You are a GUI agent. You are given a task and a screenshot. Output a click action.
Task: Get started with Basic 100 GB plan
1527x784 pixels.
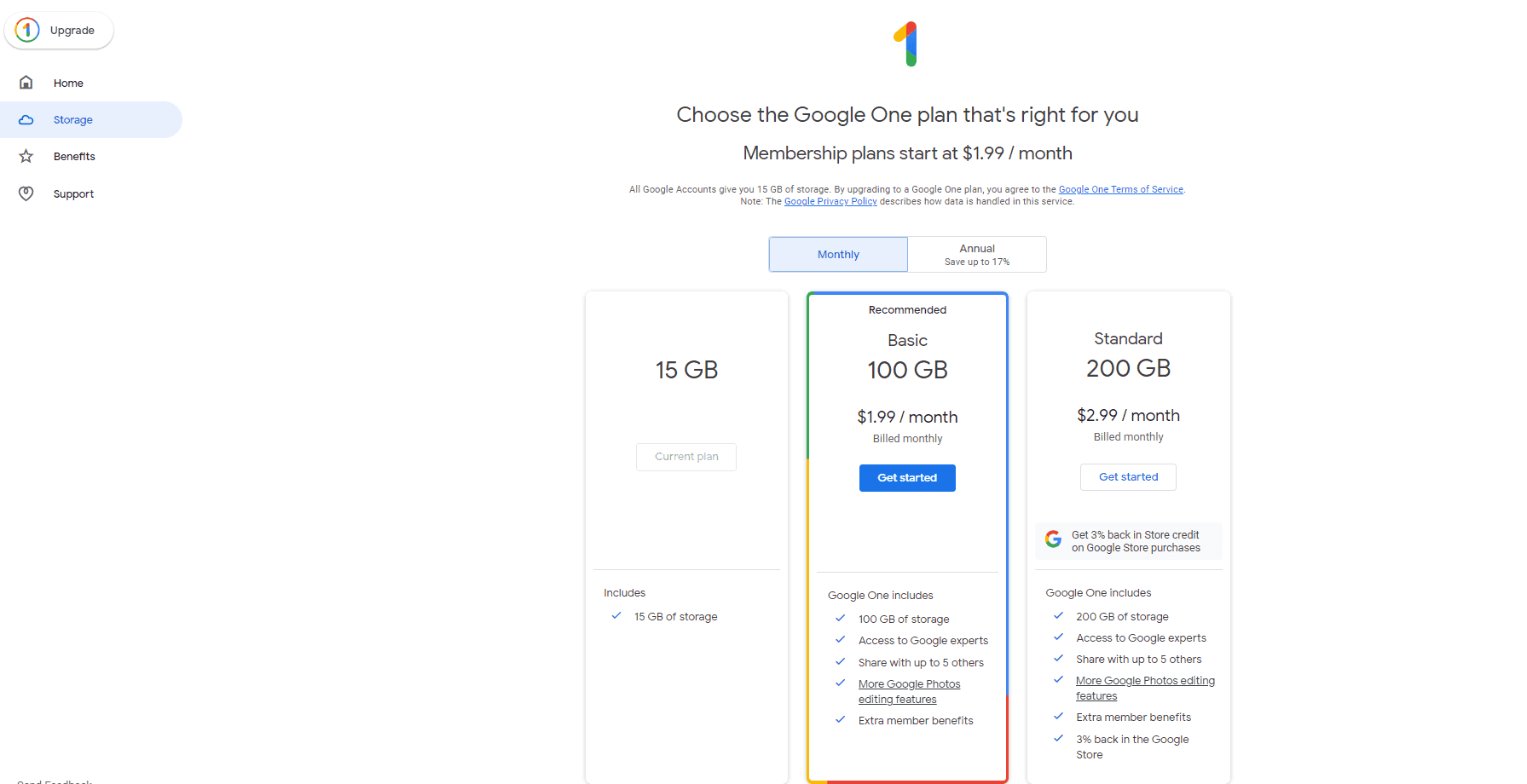pos(907,478)
